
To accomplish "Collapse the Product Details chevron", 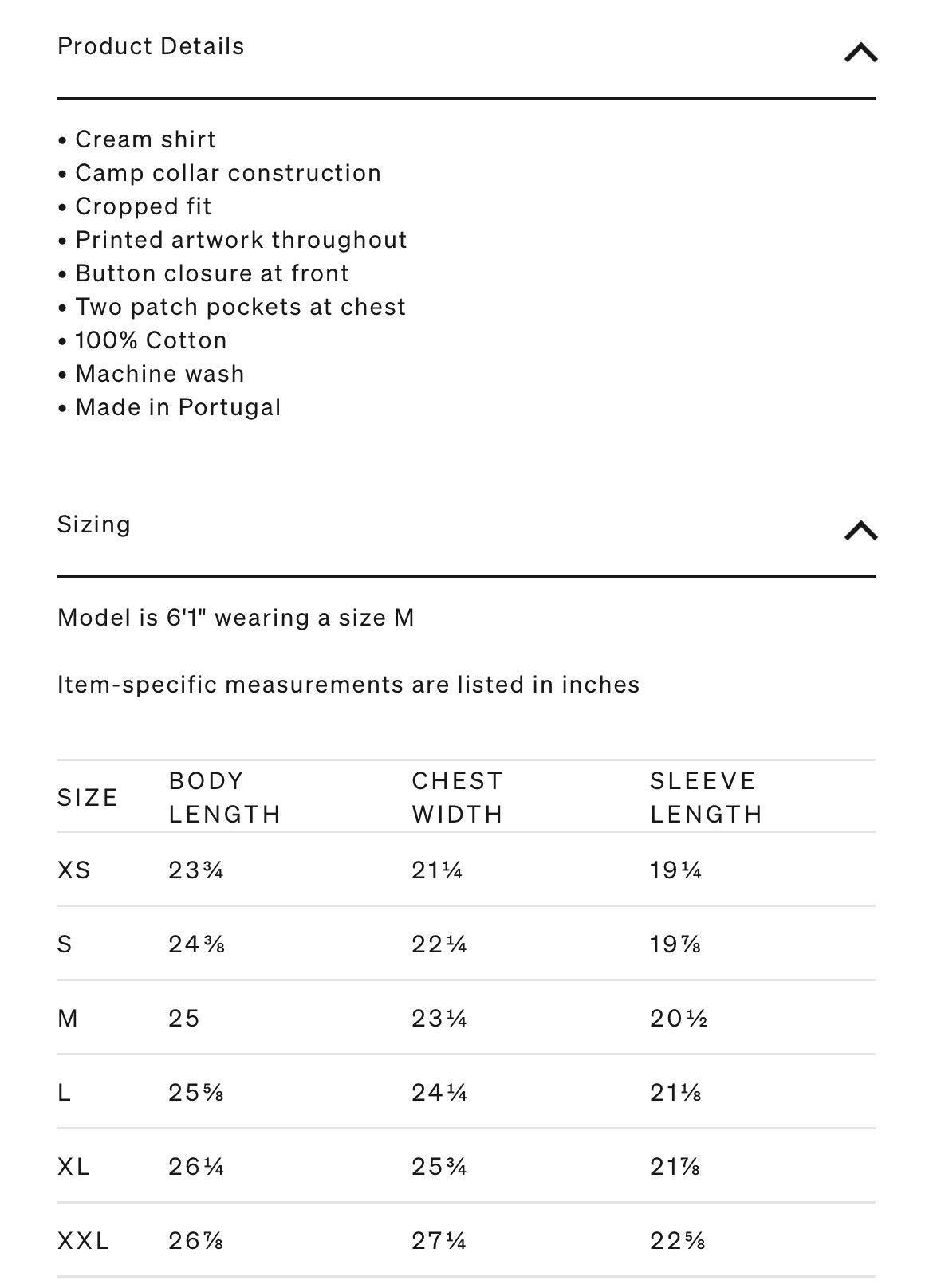I will (x=860, y=53).
